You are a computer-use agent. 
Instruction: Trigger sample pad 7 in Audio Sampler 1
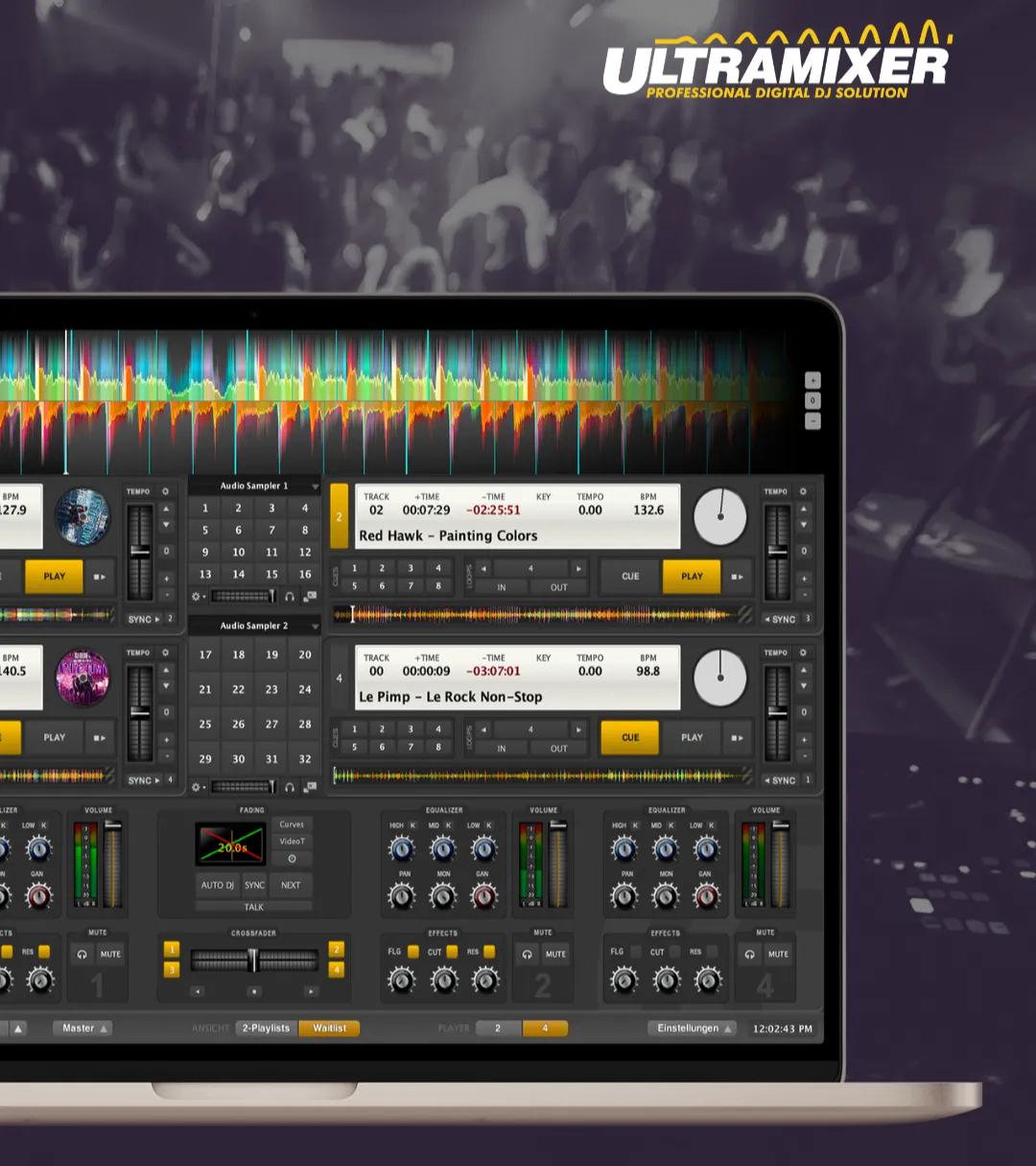271,530
